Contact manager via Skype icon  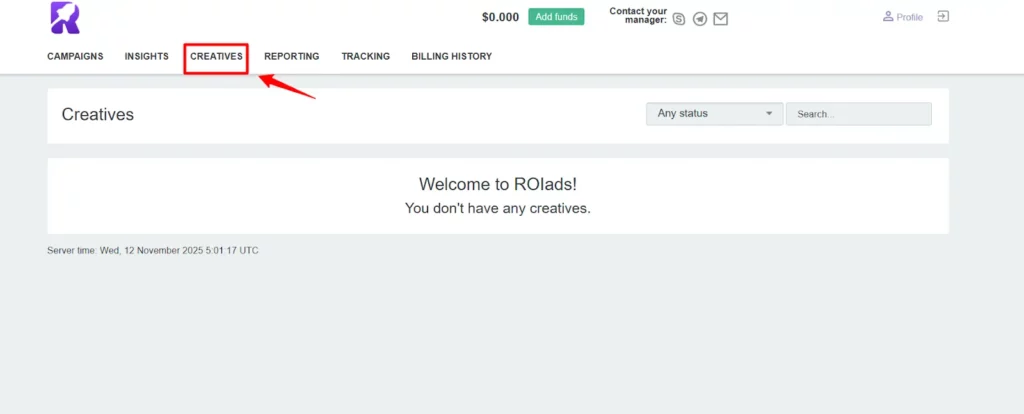pos(679,20)
